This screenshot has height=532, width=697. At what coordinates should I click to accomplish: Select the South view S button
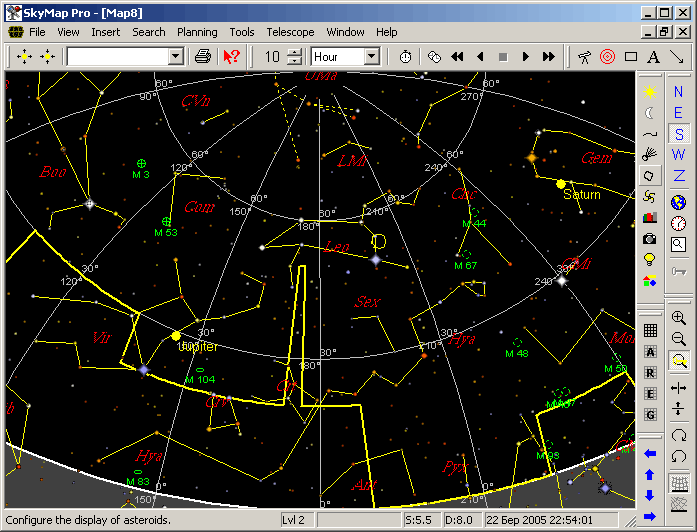click(x=678, y=134)
